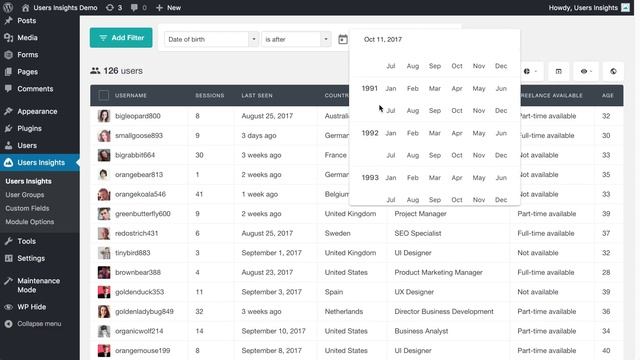Open Settings in the sidebar
The height and width of the screenshot is (360, 640).
pos(31,258)
